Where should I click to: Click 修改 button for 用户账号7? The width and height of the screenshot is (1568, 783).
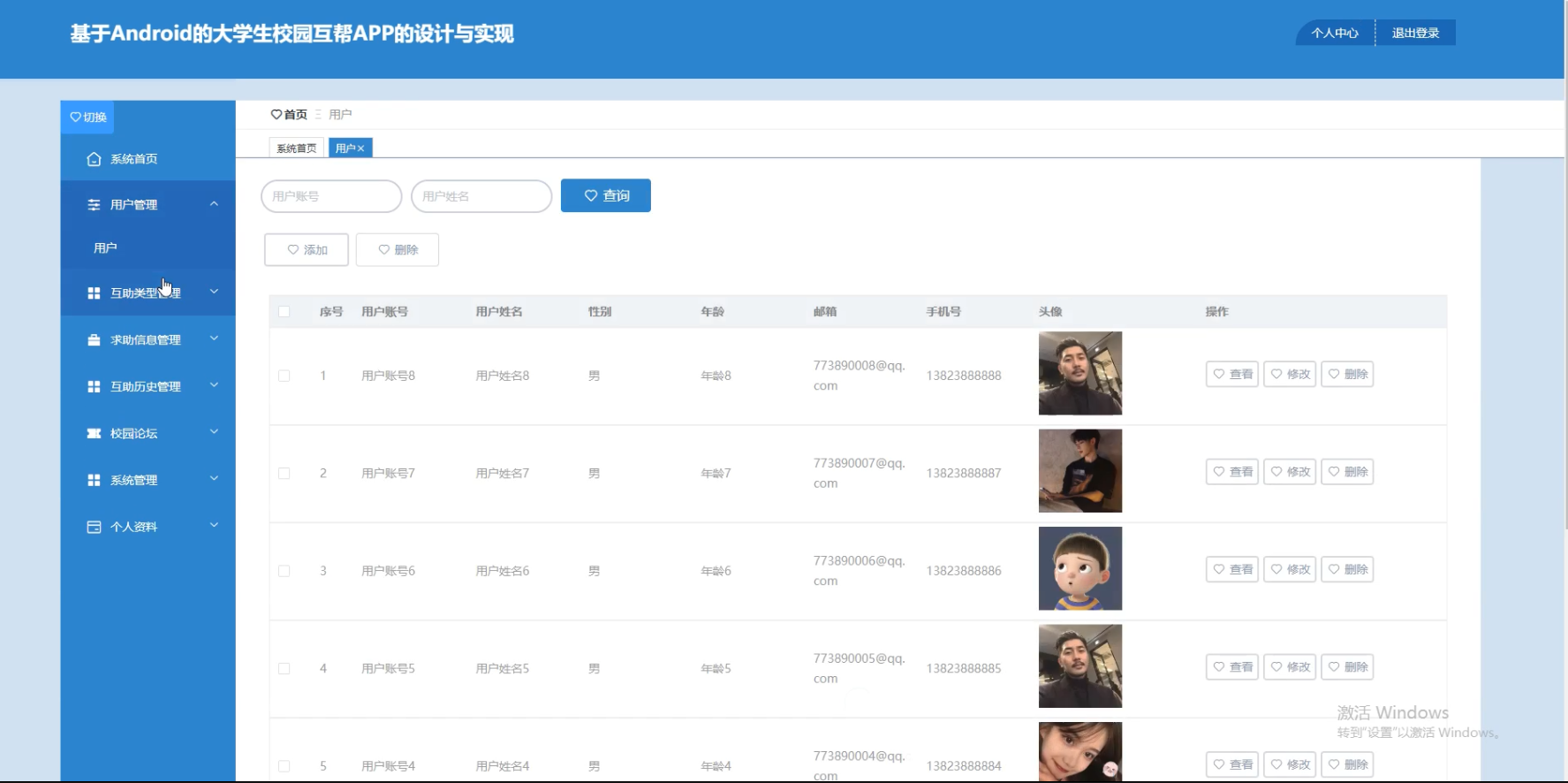pyautogui.click(x=1290, y=472)
